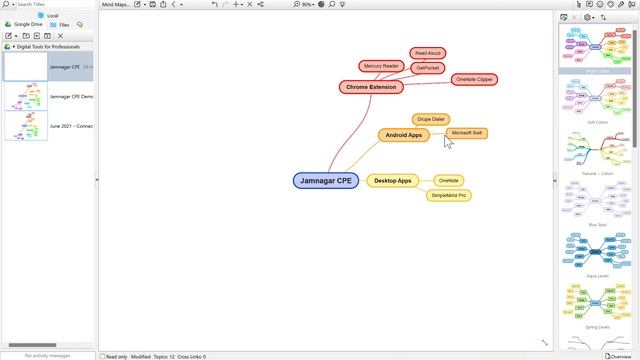Click the delete X icon in file panel
The width and height of the screenshot is (640, 360).
(60, 36)
